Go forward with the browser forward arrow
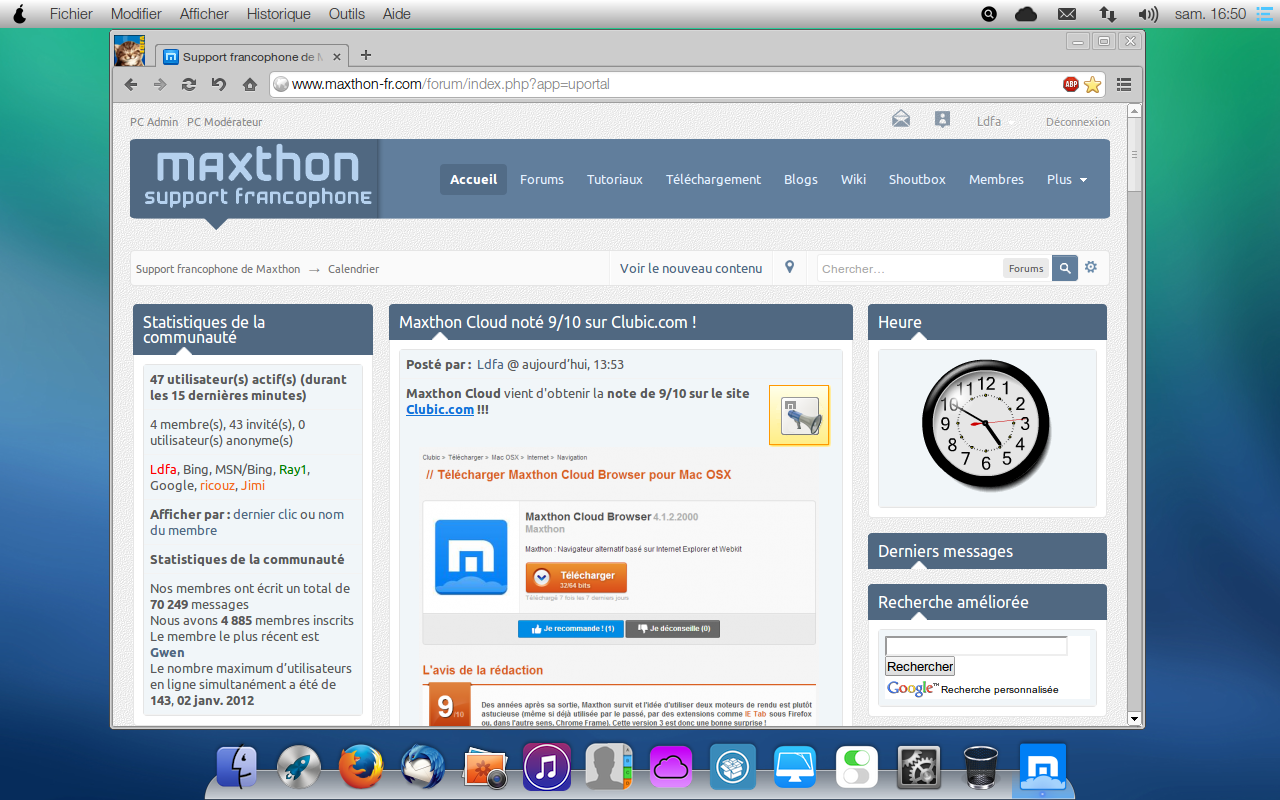The width and height of the screenshot is (1280, 800). click(160, 85)
